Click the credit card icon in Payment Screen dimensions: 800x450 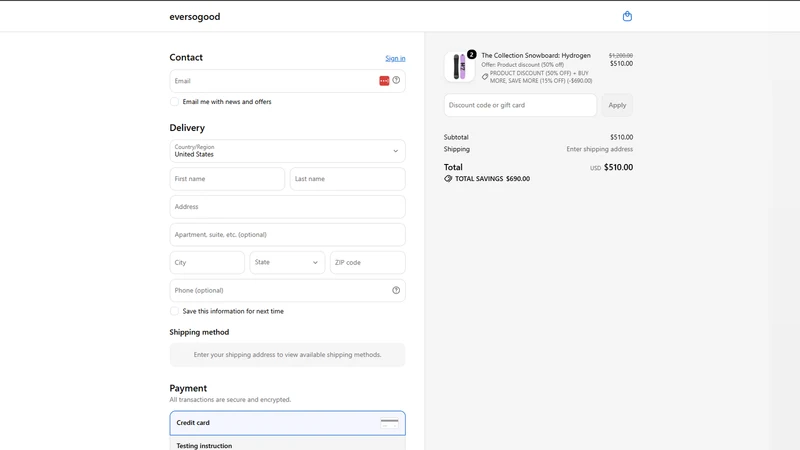pos(389,422)
